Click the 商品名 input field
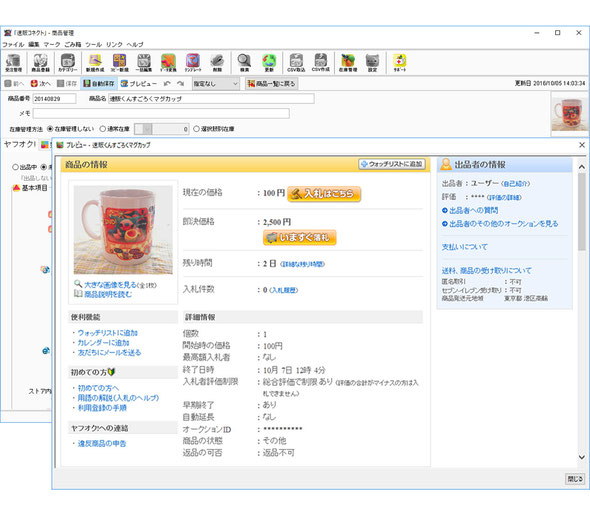The image size is (590, 519). (211, 99)
